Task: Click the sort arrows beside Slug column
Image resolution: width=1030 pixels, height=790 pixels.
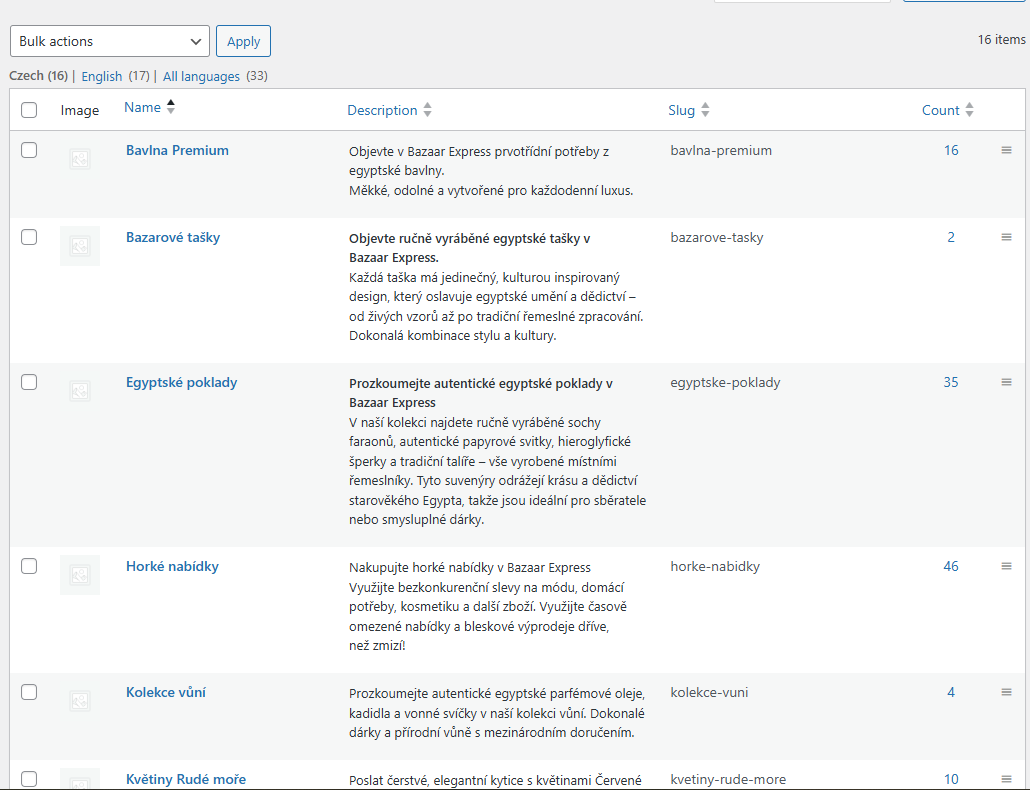Action: (705, 110)
